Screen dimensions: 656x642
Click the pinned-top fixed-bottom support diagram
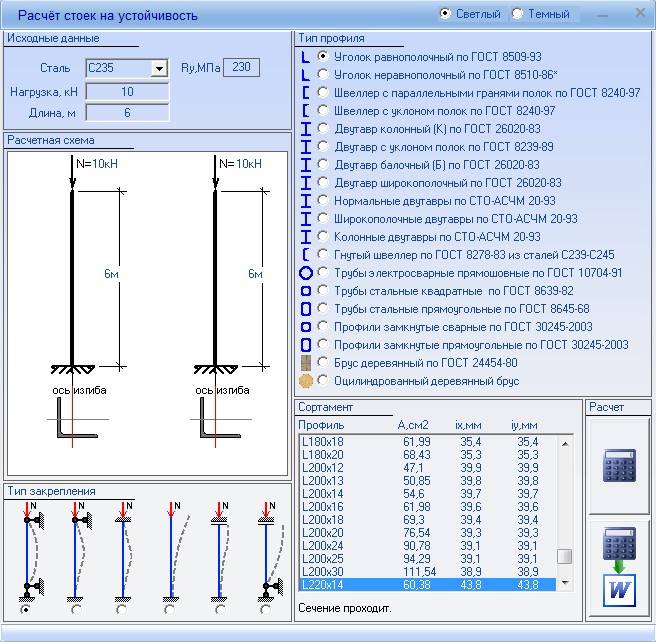[x=79, y=551]
